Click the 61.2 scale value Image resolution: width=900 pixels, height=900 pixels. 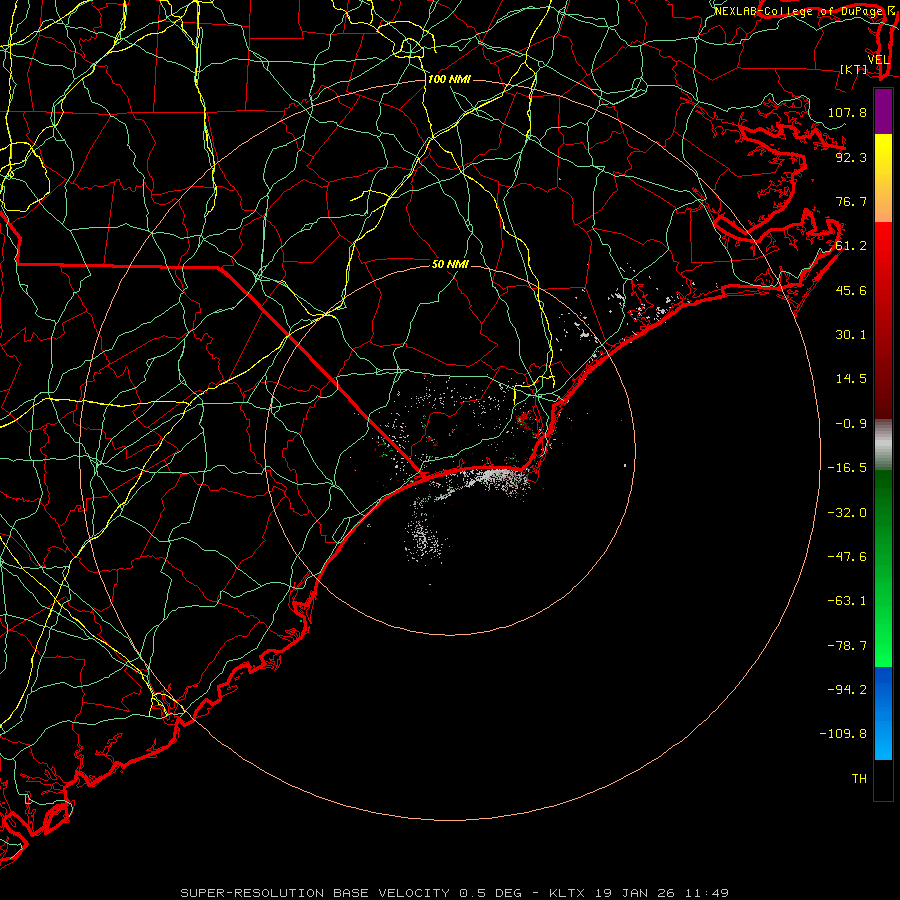click(x=851, y=246)
